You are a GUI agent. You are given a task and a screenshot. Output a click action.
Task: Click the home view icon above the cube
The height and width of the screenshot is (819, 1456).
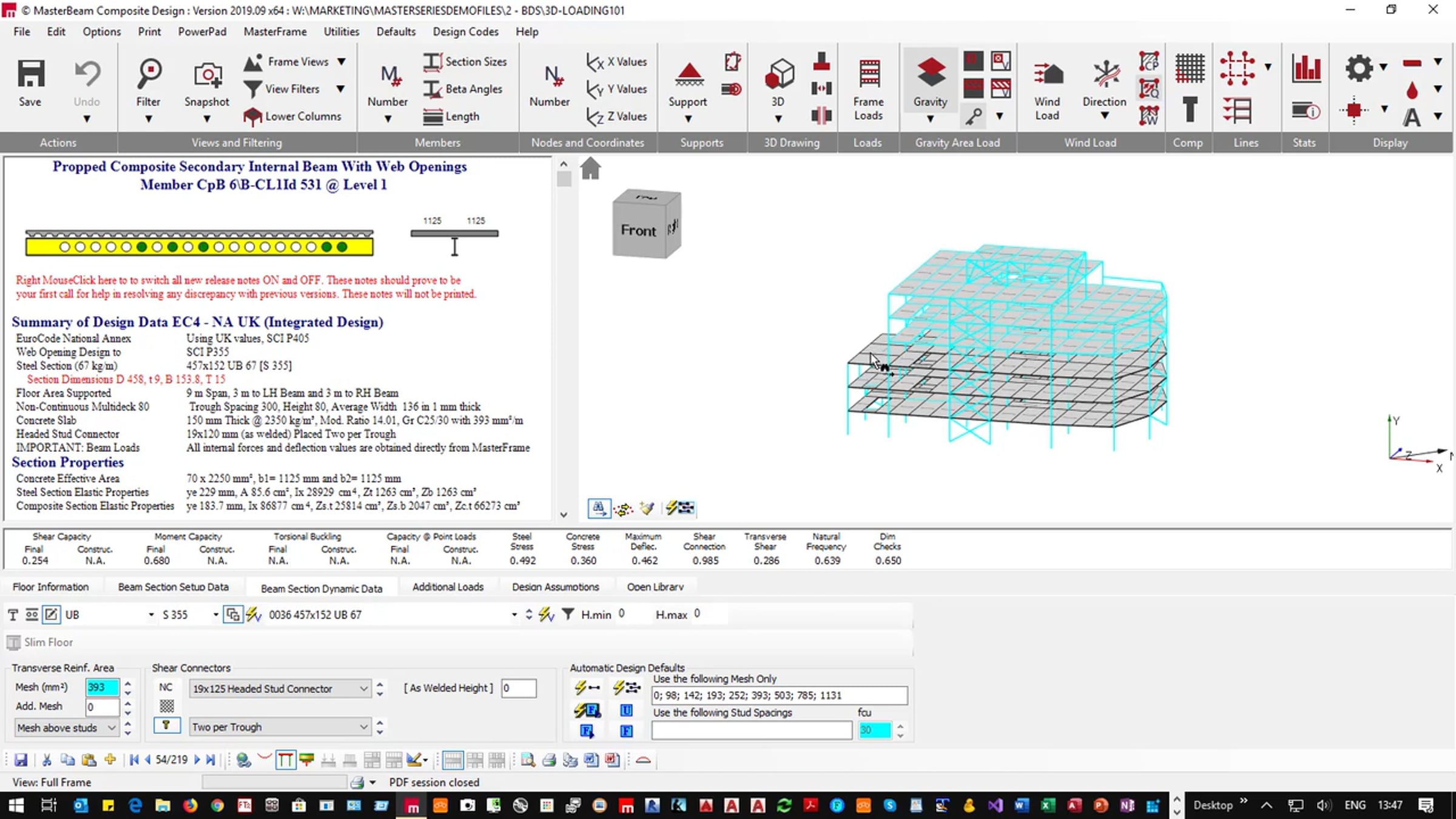coord(590,168)
